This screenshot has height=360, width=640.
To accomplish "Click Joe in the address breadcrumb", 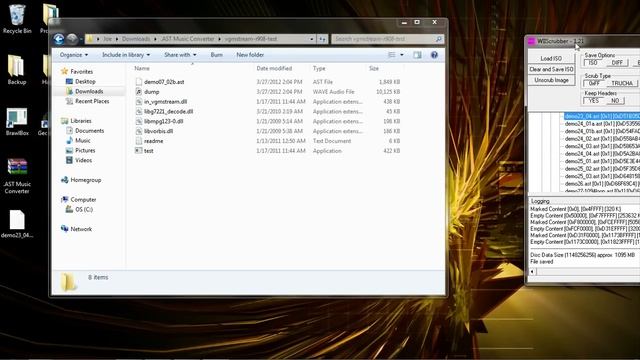I will pos(107,39).
